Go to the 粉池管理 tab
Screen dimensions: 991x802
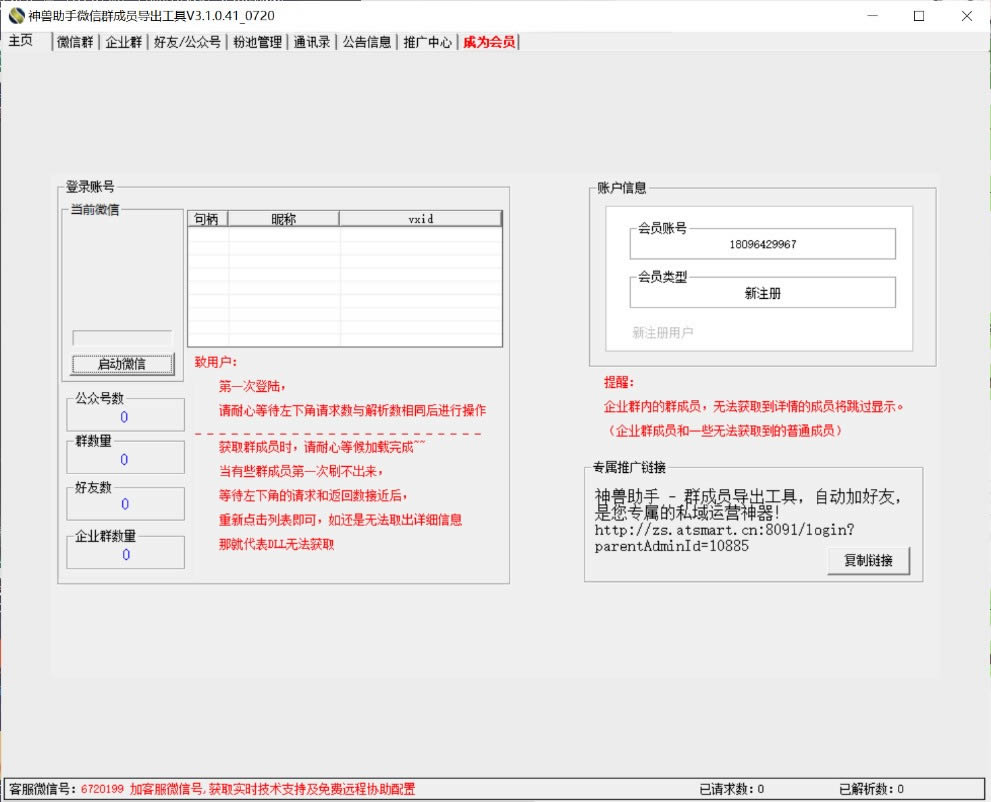click(x=257, y=42)
